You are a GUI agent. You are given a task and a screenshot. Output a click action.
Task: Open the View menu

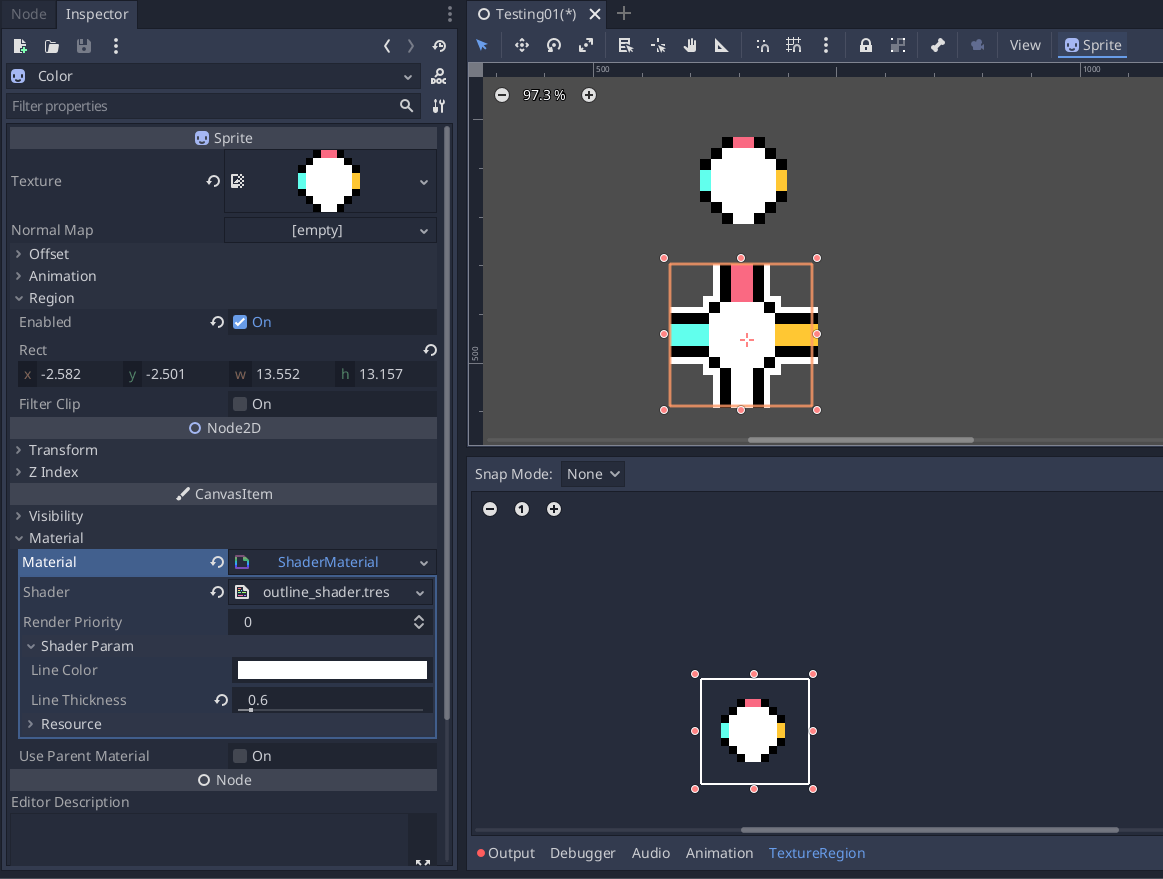1025,44
